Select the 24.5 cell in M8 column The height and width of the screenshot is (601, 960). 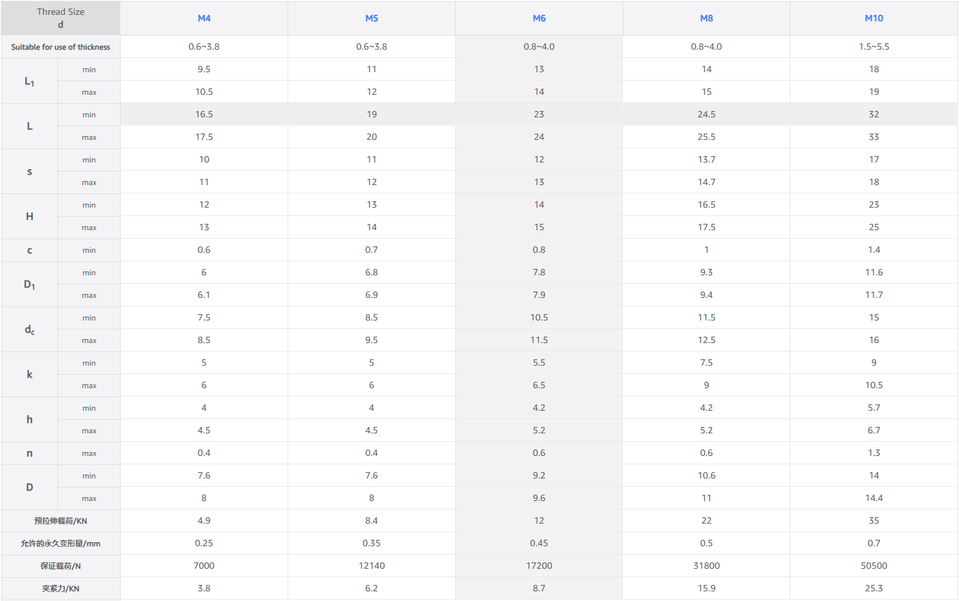pyautogui.click(x=707, y=115)
